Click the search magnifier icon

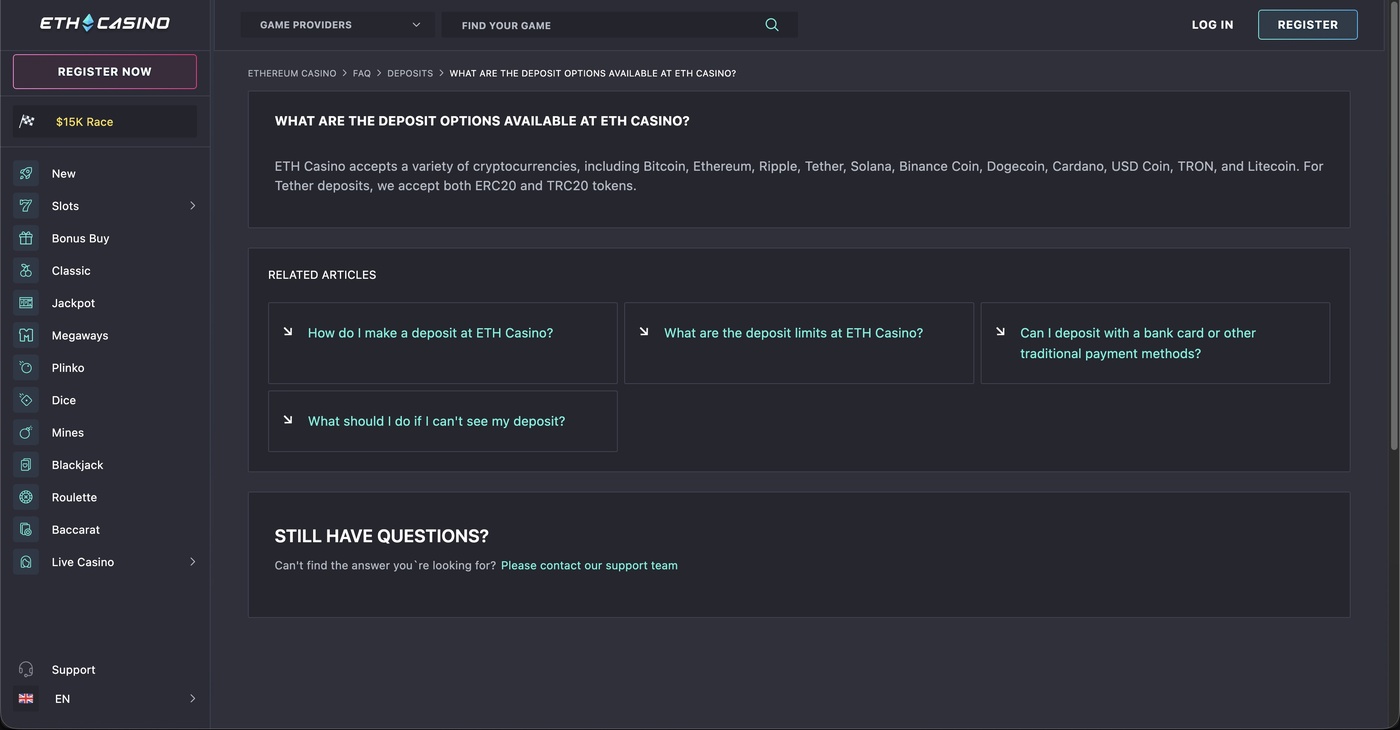(x=772, y=25)
